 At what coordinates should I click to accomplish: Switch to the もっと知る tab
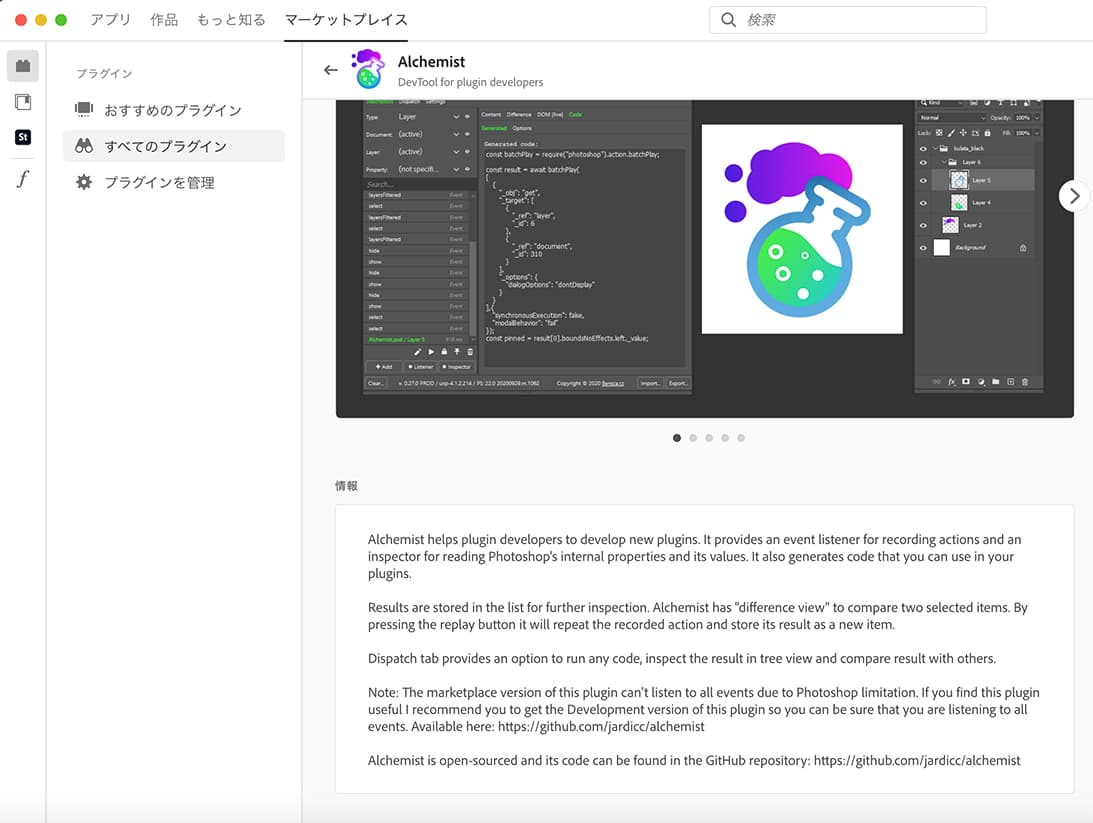pos(231,20)
